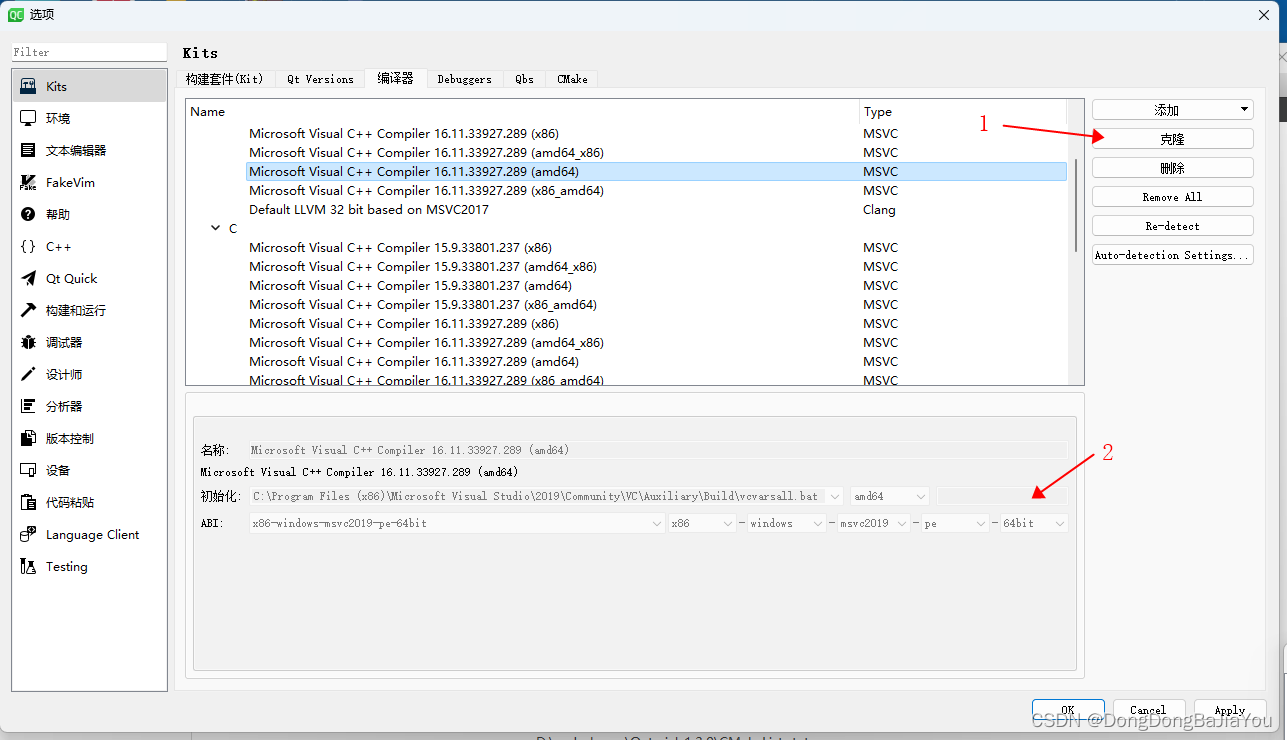1287x740 pixels.
Task: Click the 名称 compiler name field
Action: 658,450
